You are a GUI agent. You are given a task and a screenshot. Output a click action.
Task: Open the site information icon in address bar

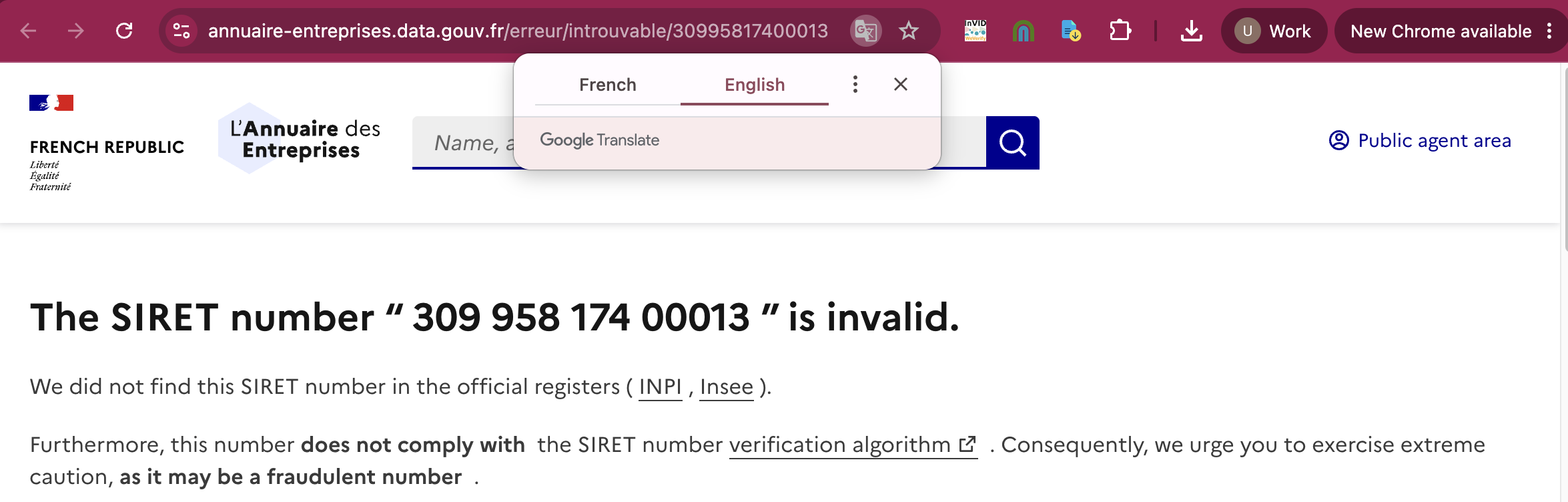[181, 31]
